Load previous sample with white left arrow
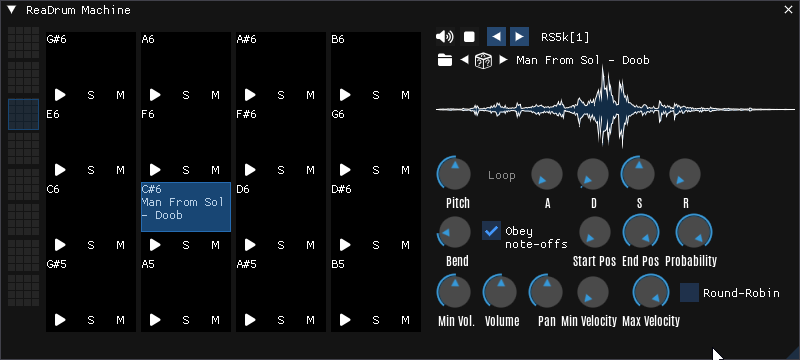Image resolution: width=800 pixels, height=360 pixels. pyautogui.click(x=464, y=60)
